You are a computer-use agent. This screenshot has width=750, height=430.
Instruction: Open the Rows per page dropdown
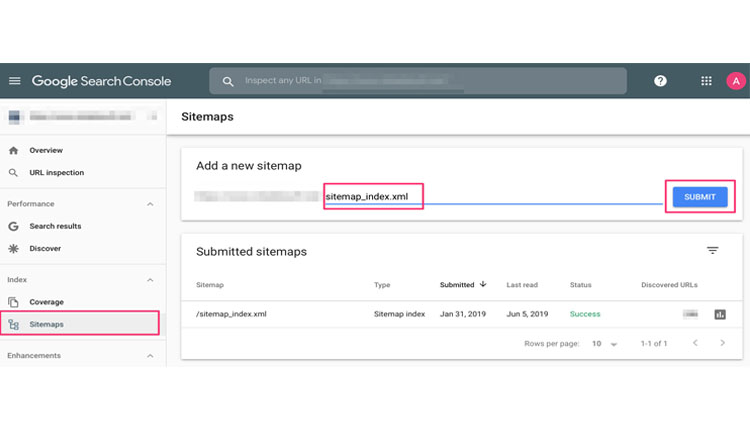(x=604, y=343)
